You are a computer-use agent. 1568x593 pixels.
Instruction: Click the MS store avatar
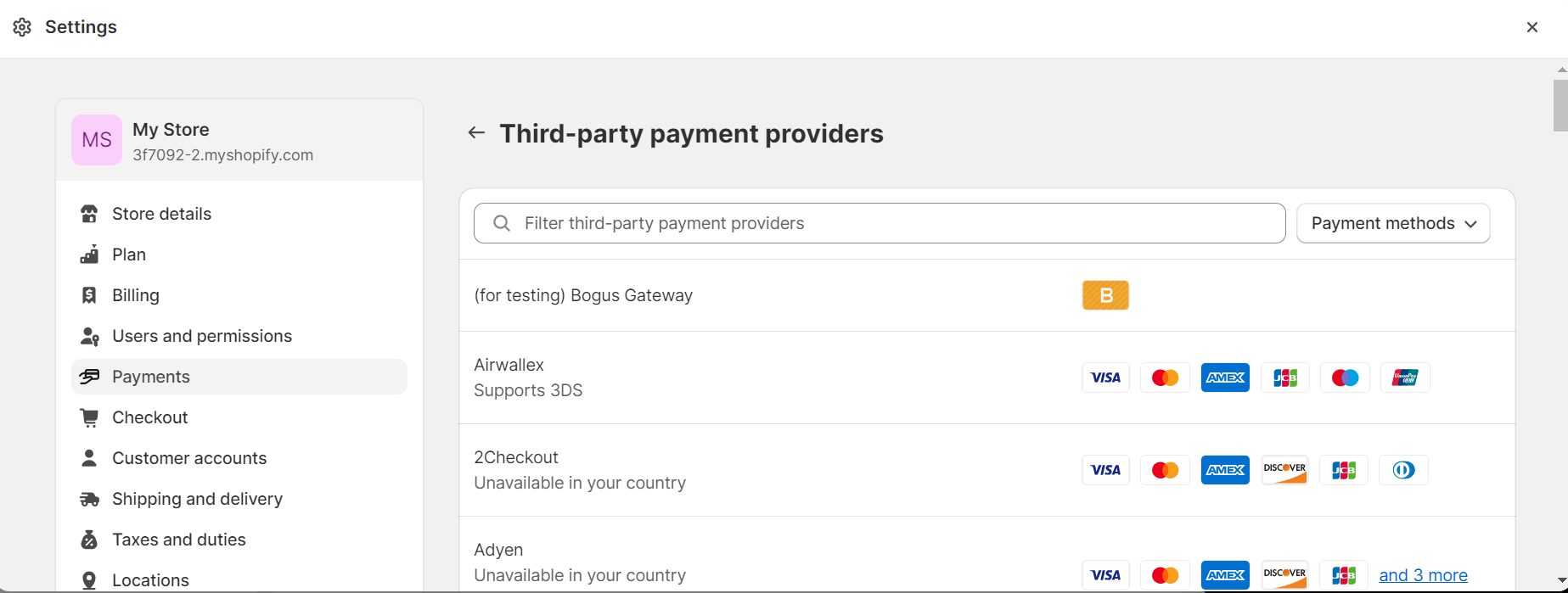(x=97, y=140)
